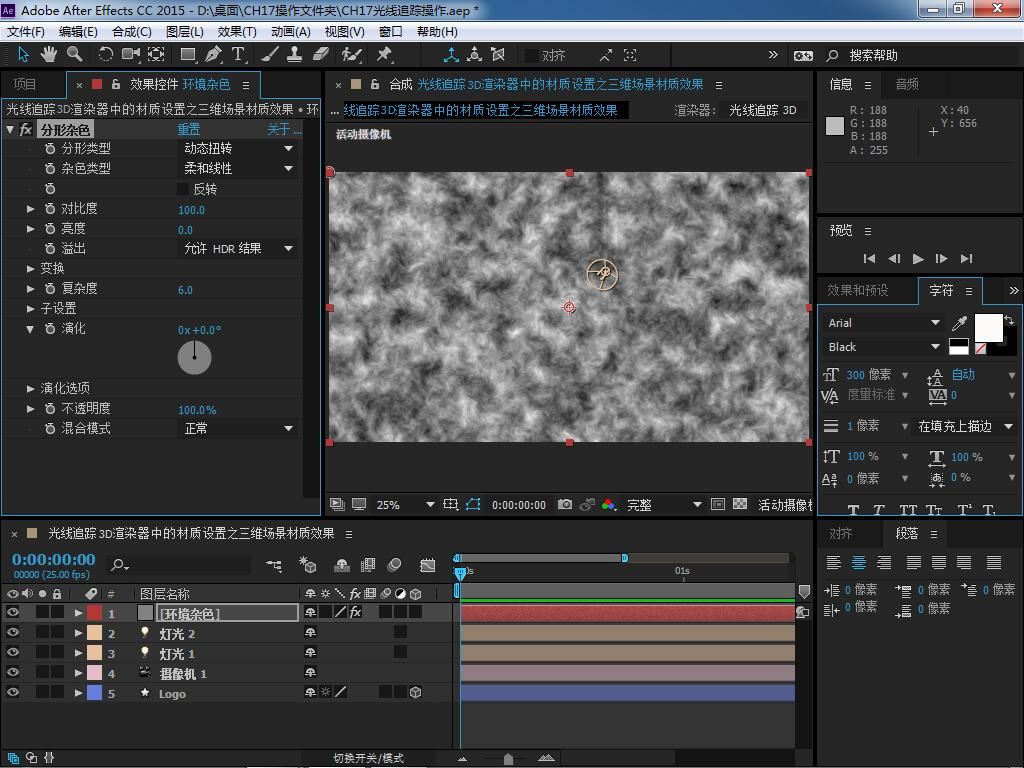The height and width of the screenshot is (768, 1024).
Task: Click the 重置 reset link
Action: pos(189,129)
